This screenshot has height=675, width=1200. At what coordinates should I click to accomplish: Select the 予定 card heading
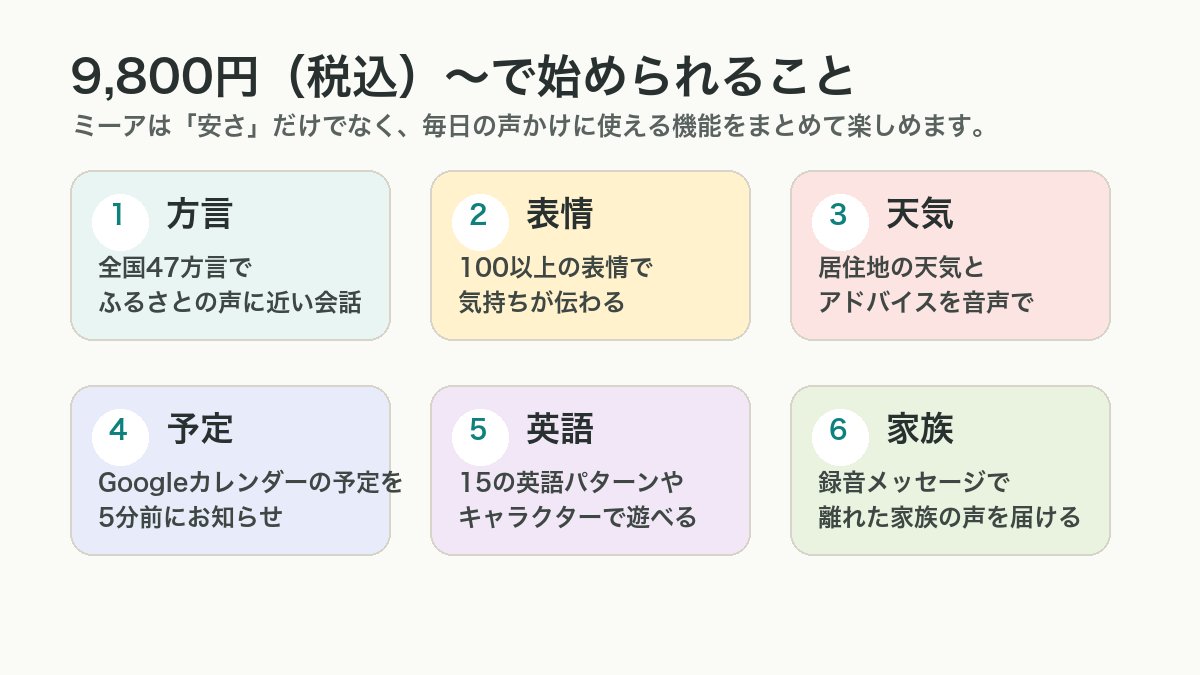point(200,429)
